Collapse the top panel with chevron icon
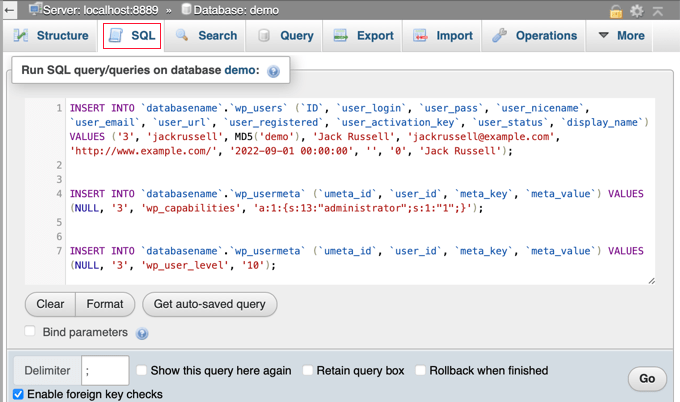 (x=659, y=10)
